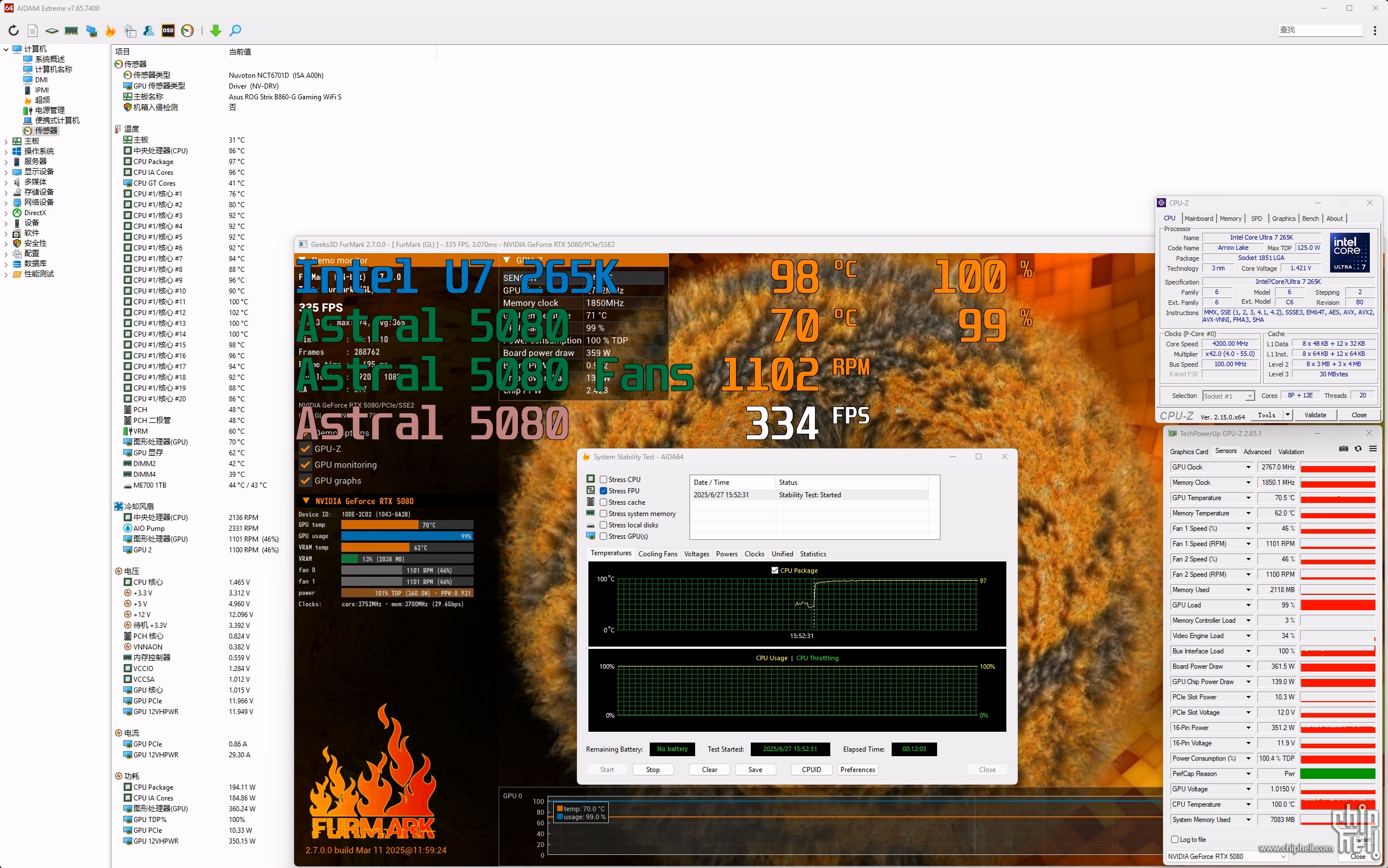Collapse the 计算机 tree node

[6, 49]
